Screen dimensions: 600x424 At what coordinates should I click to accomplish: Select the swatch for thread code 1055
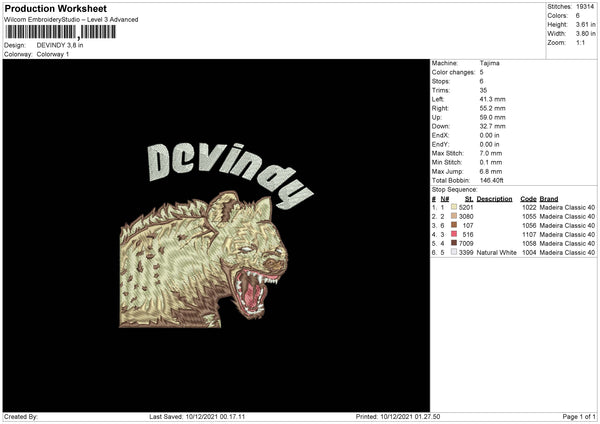tap(455, 216)
